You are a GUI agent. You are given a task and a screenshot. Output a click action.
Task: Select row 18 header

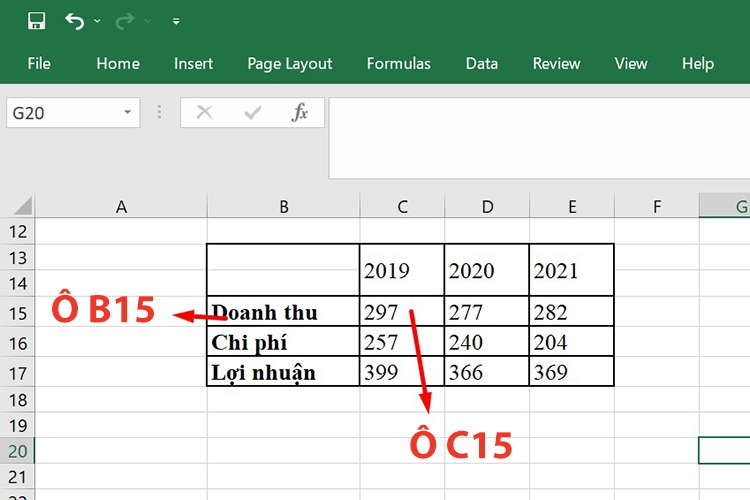pos(18,400)
